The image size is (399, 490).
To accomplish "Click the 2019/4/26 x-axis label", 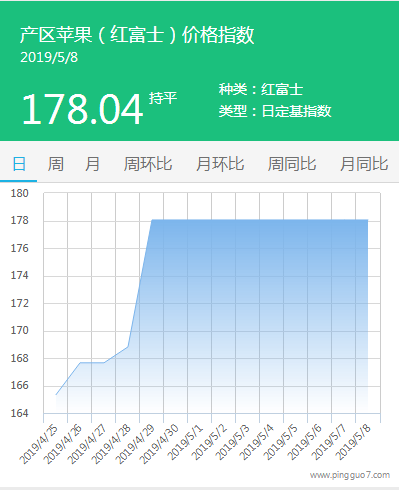I will (x=63, y=444).
